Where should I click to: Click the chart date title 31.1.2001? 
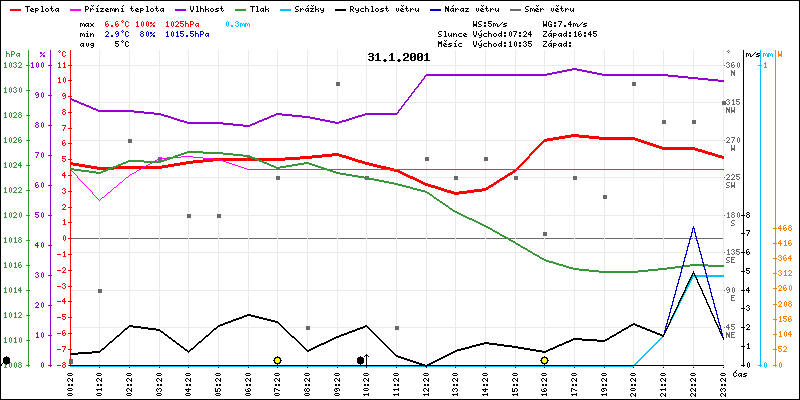pyautogui.click(x=398, y=57)
